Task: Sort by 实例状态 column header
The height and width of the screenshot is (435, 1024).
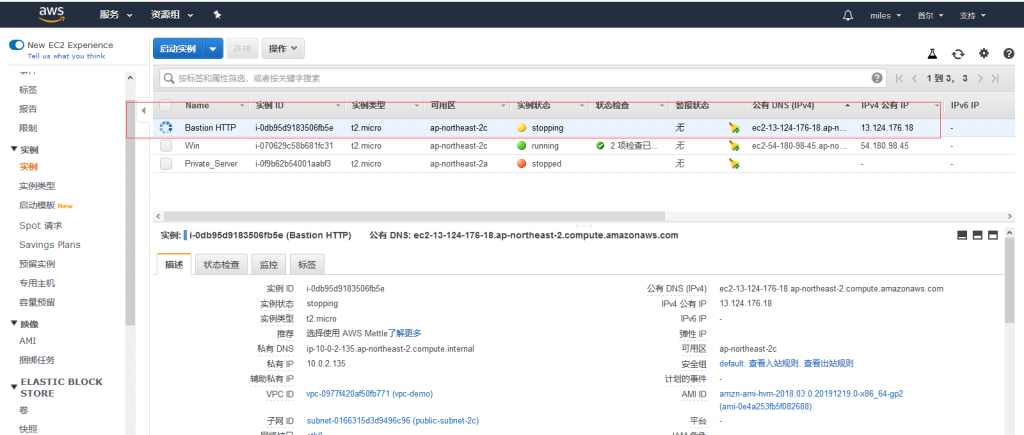Action: tap(533, 105)
